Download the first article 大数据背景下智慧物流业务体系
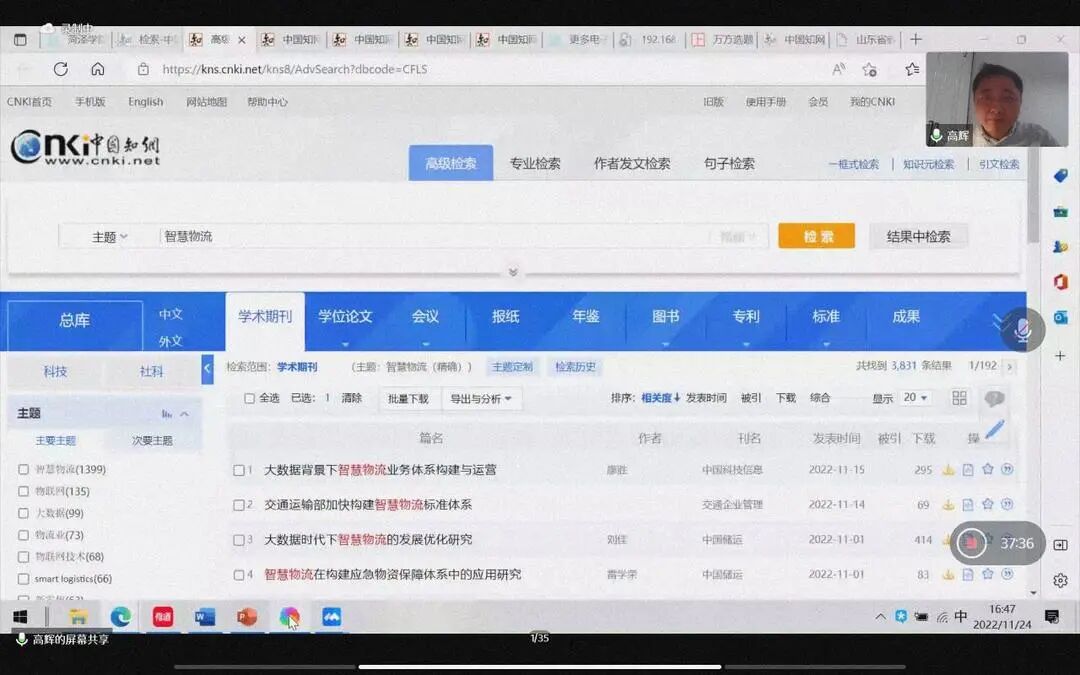Viewport: 1080px width, 675px height. pos(948,470)
